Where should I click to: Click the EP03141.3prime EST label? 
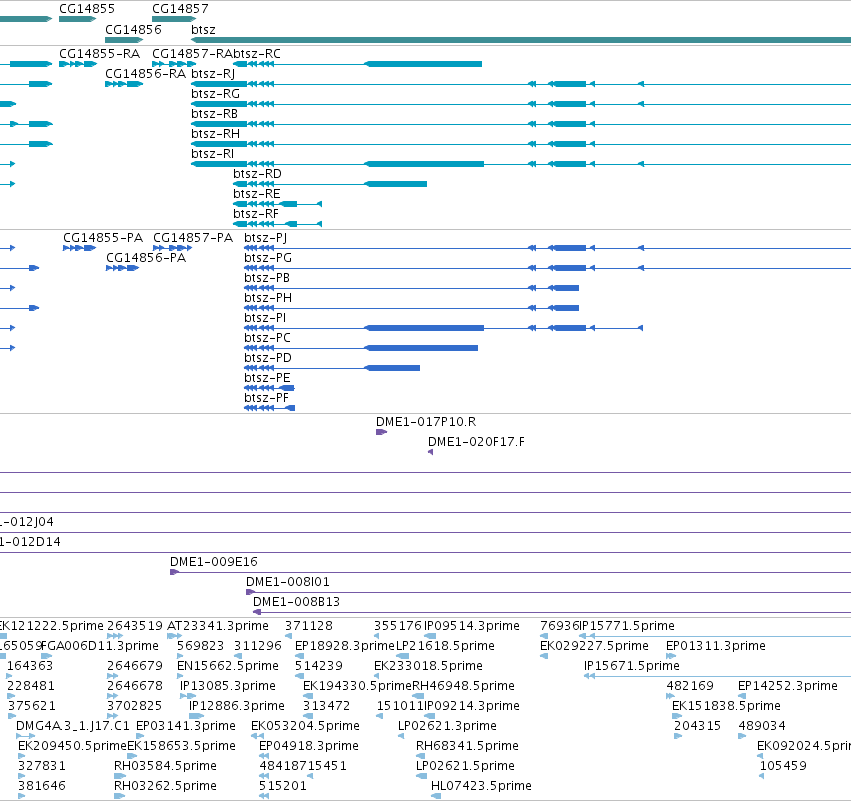(x=186, y=726)
